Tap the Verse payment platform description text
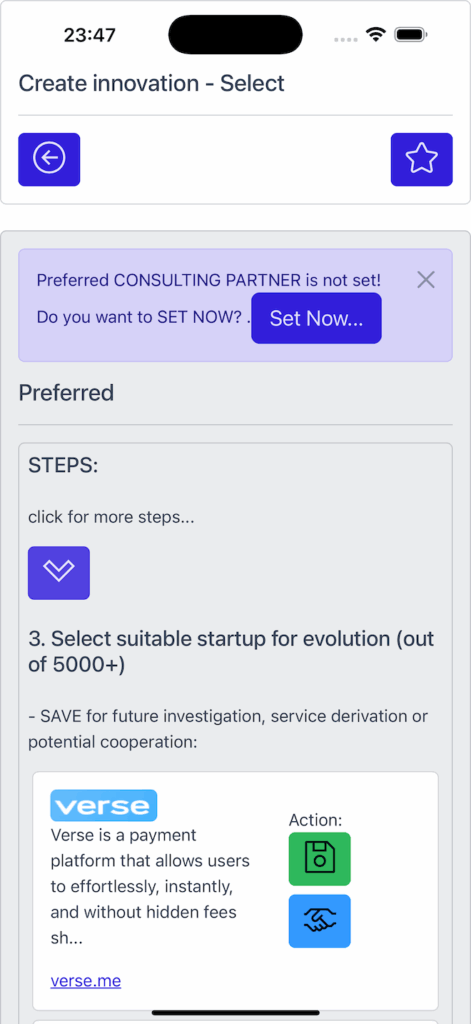Viewport: 471px width, 1024px height. pos(150,887)
